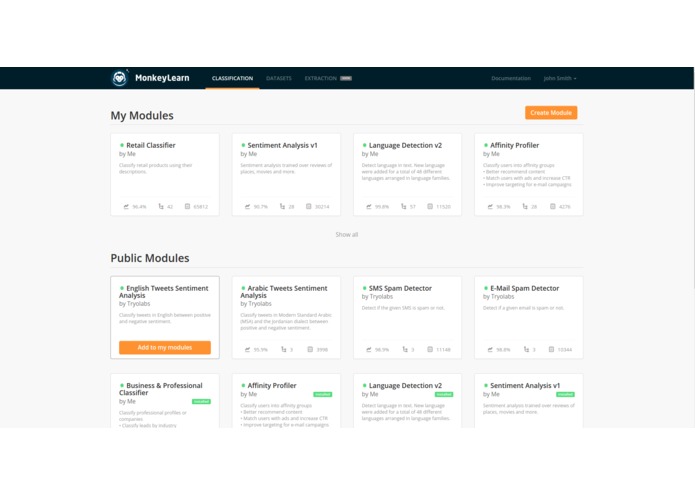Viewport: 695px width, 494px height.
Task: Open the Classification tab
Action: [x=232, y=78]
